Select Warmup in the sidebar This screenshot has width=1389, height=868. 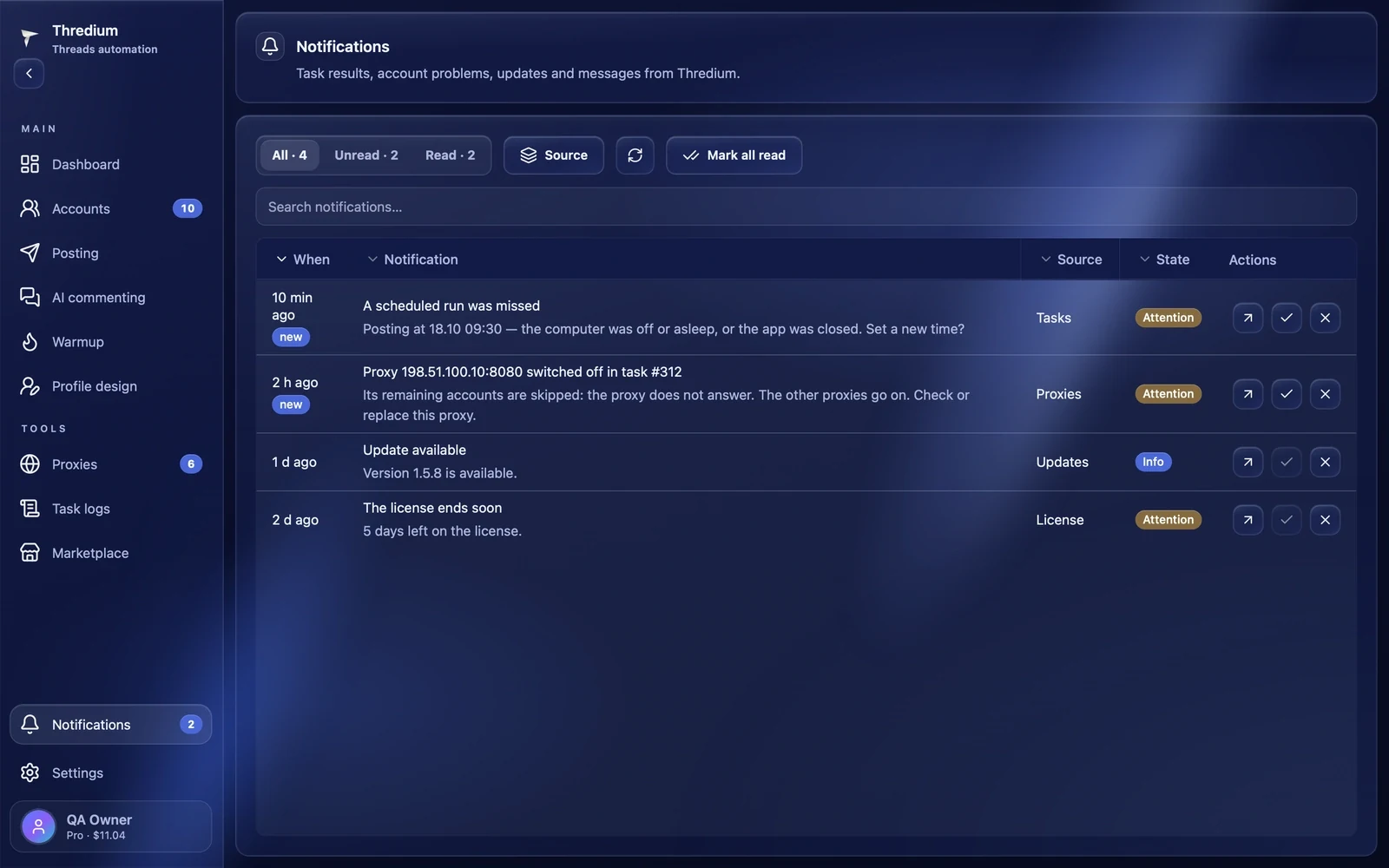click(x=111, y=341)
